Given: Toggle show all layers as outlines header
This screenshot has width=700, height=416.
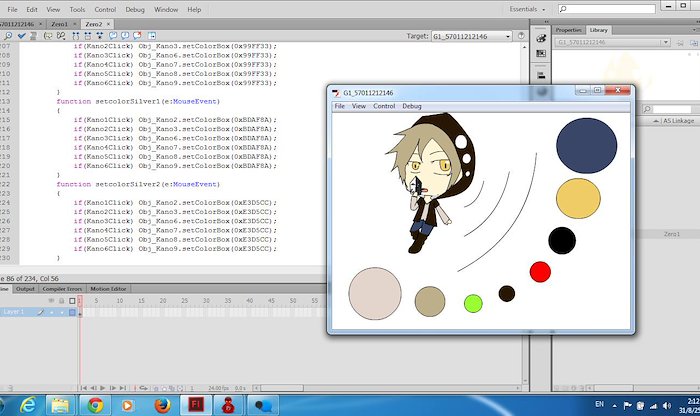Looking at the screenshot, I should click(72, 301).
